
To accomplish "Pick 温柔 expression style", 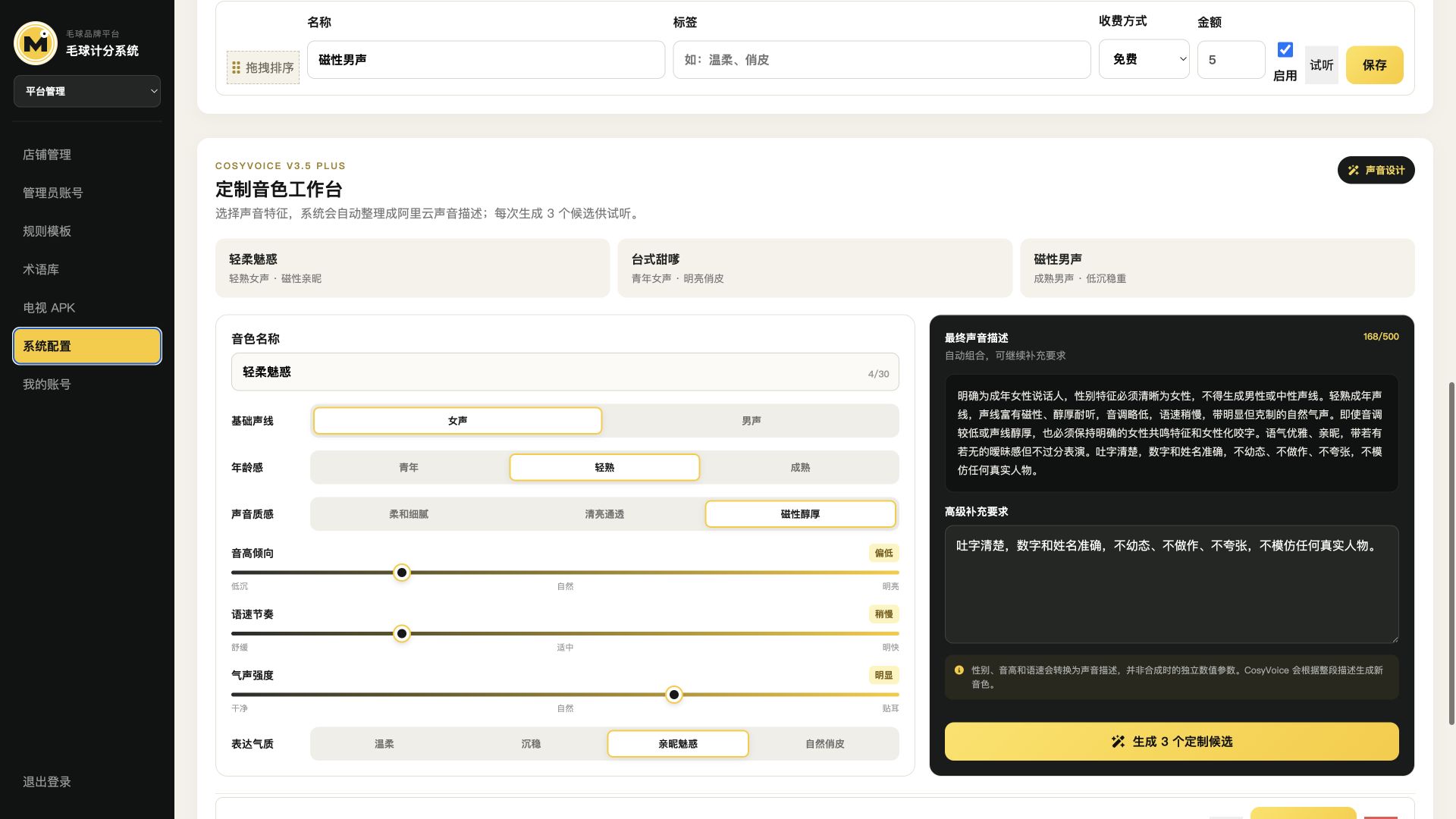I will (384, 744).
